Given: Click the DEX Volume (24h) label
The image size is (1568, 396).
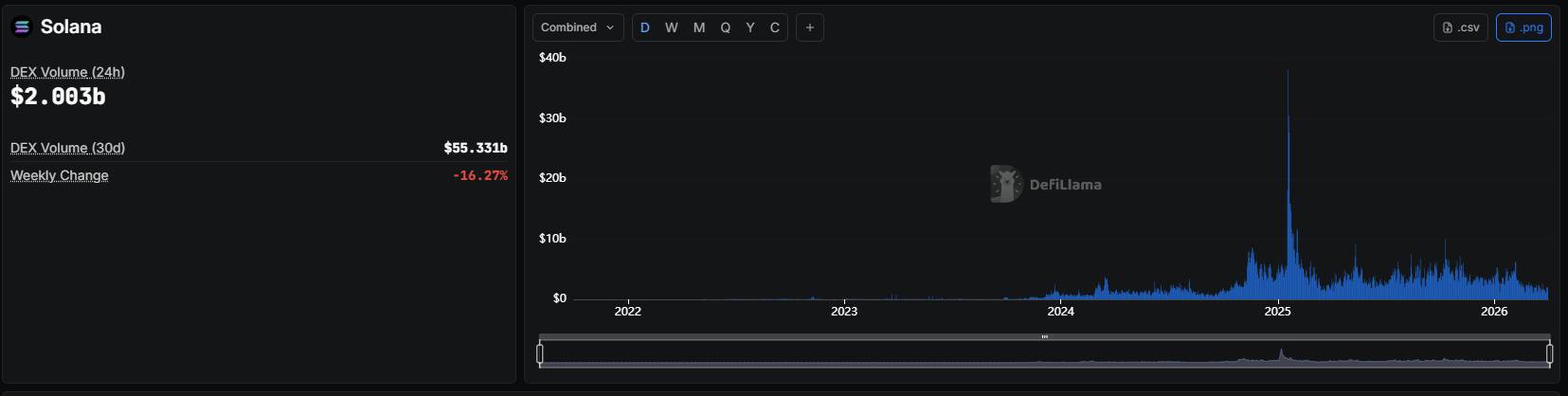Looking at the screenshot, I should tap(67, 72).
